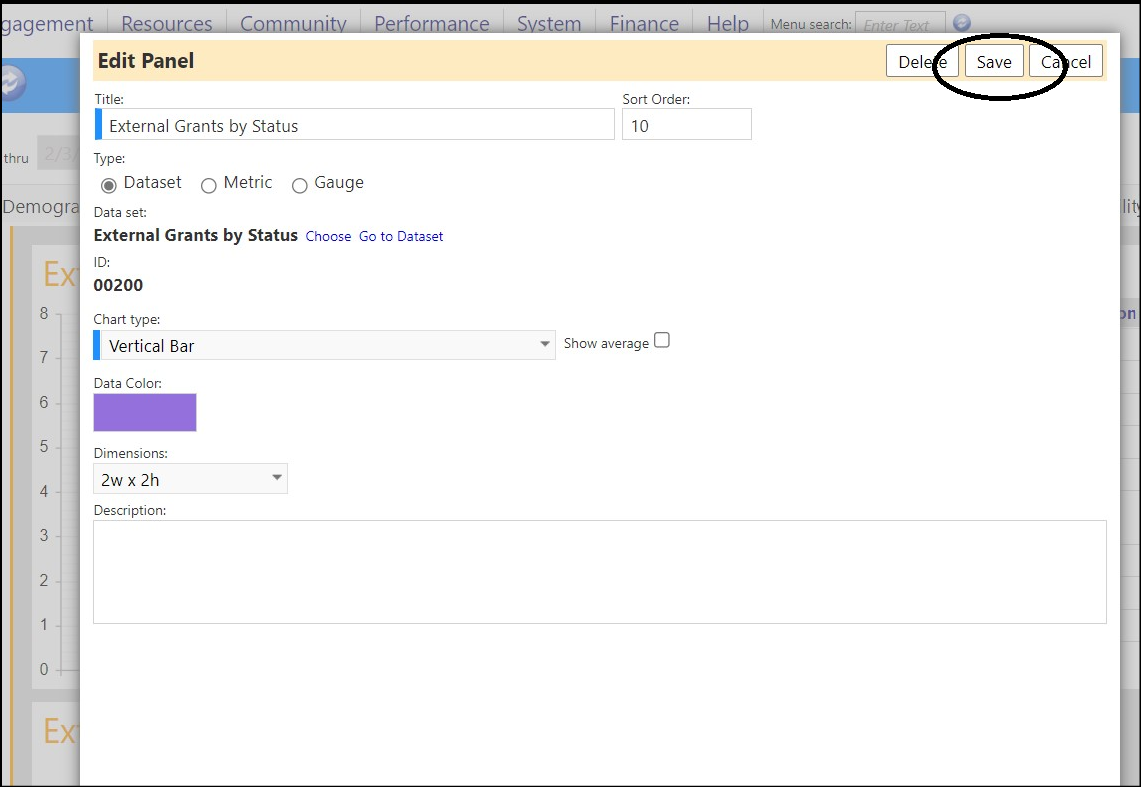Click the refresh icon beside Menu search
Viewport: 1141px width, 787px height.
click(x=961, y=23)
